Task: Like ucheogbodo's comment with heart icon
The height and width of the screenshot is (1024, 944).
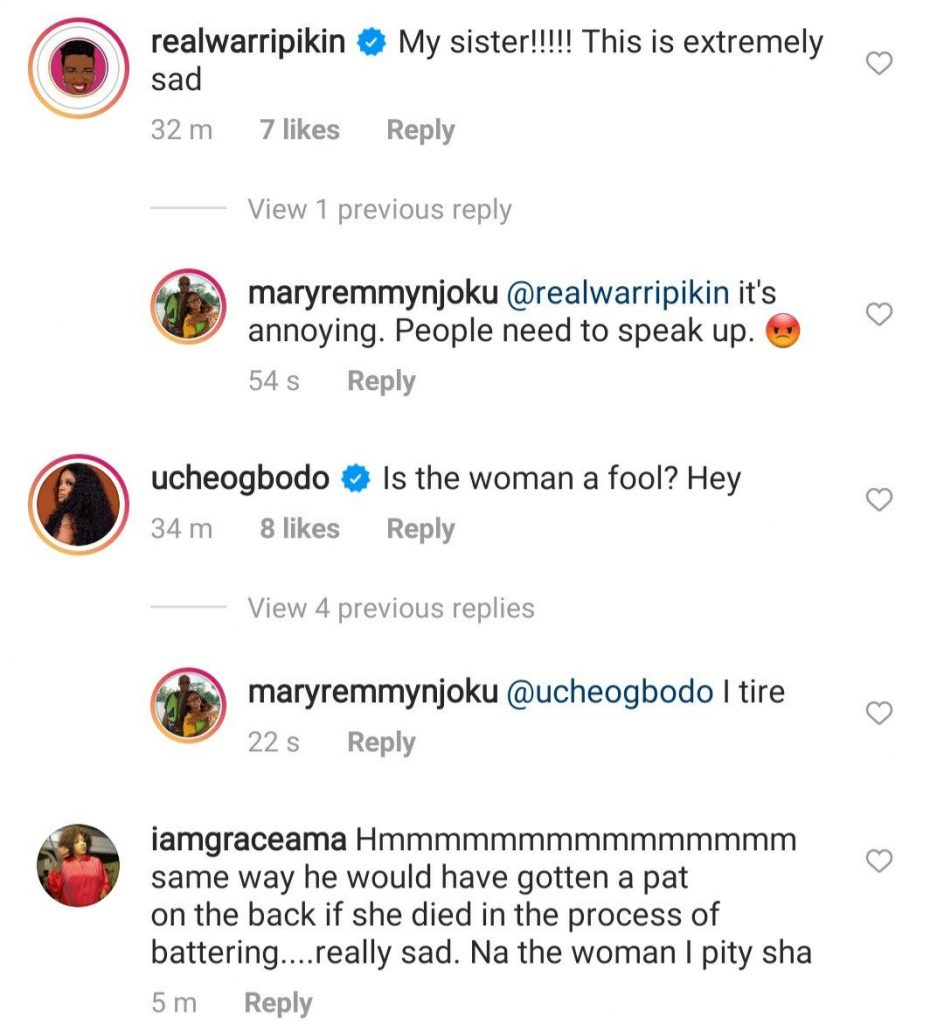Action: click(x=878, y=500)
